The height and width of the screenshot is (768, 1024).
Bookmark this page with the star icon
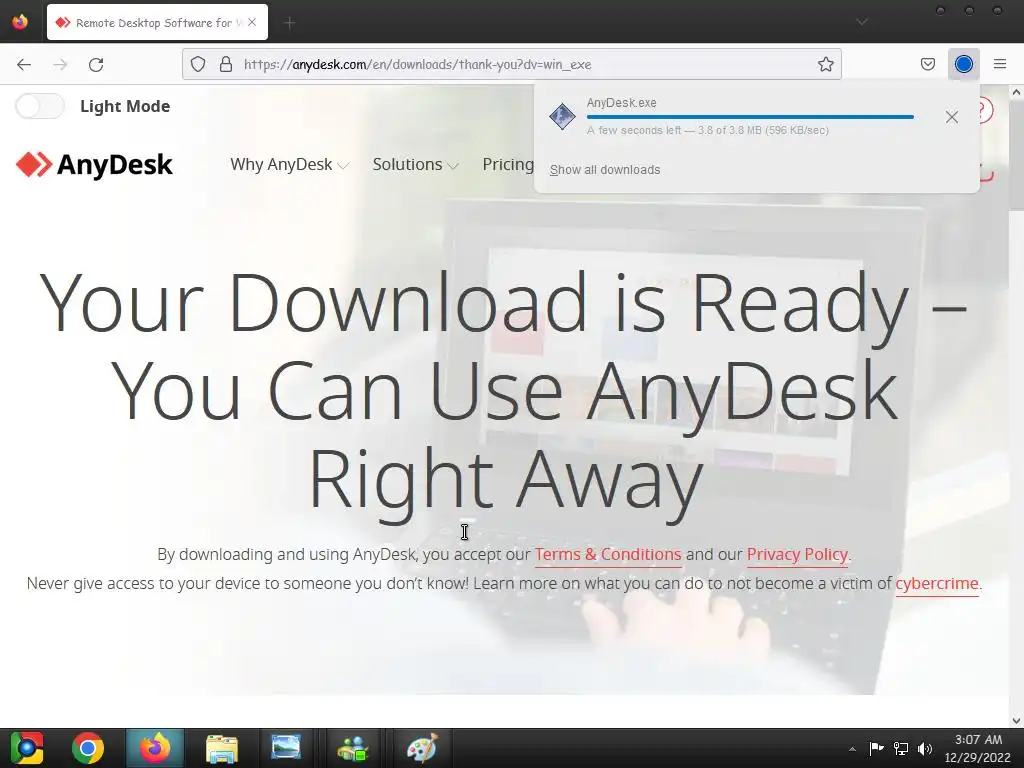[825, 64]
